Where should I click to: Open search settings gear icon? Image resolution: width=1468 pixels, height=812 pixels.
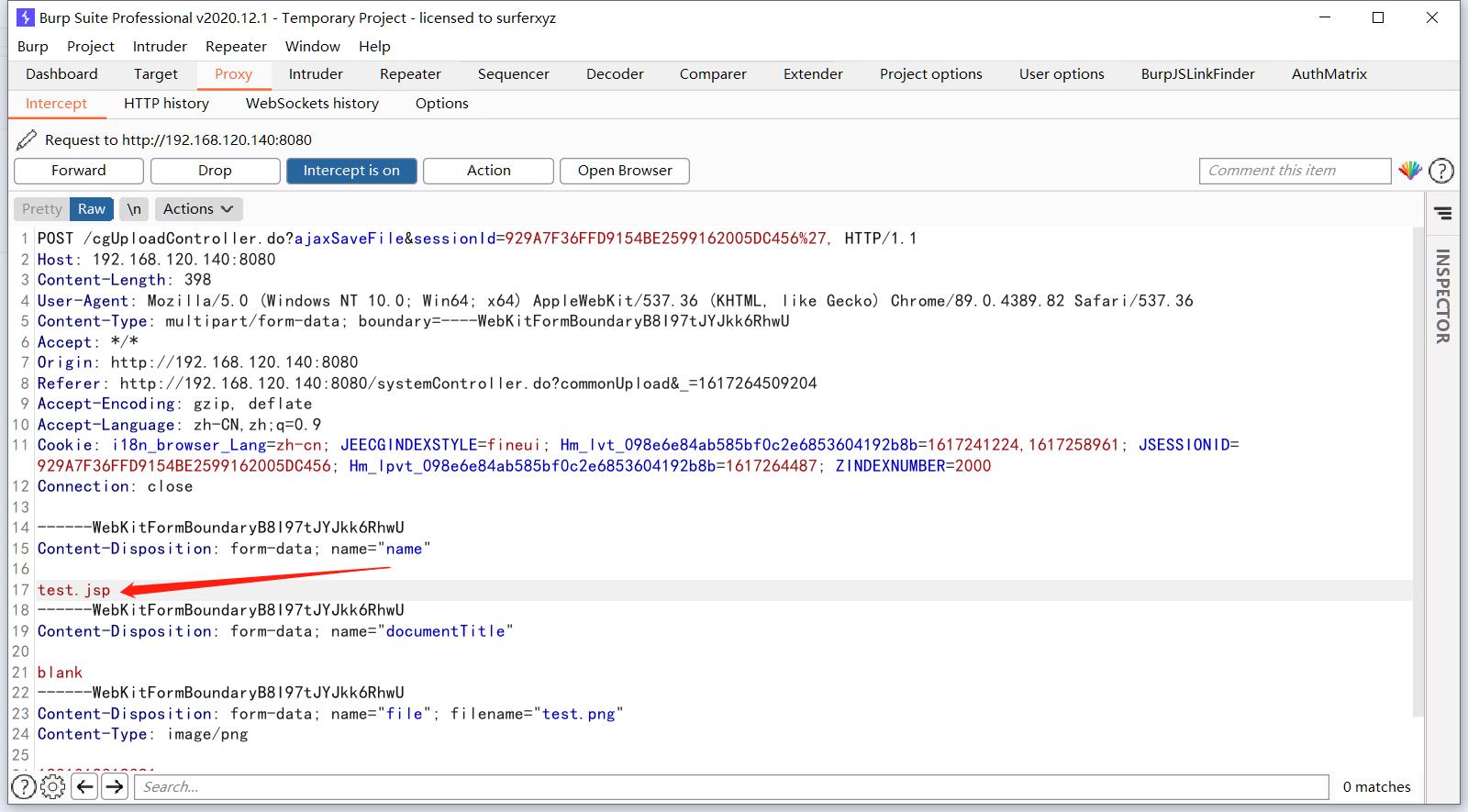point(53,786)
